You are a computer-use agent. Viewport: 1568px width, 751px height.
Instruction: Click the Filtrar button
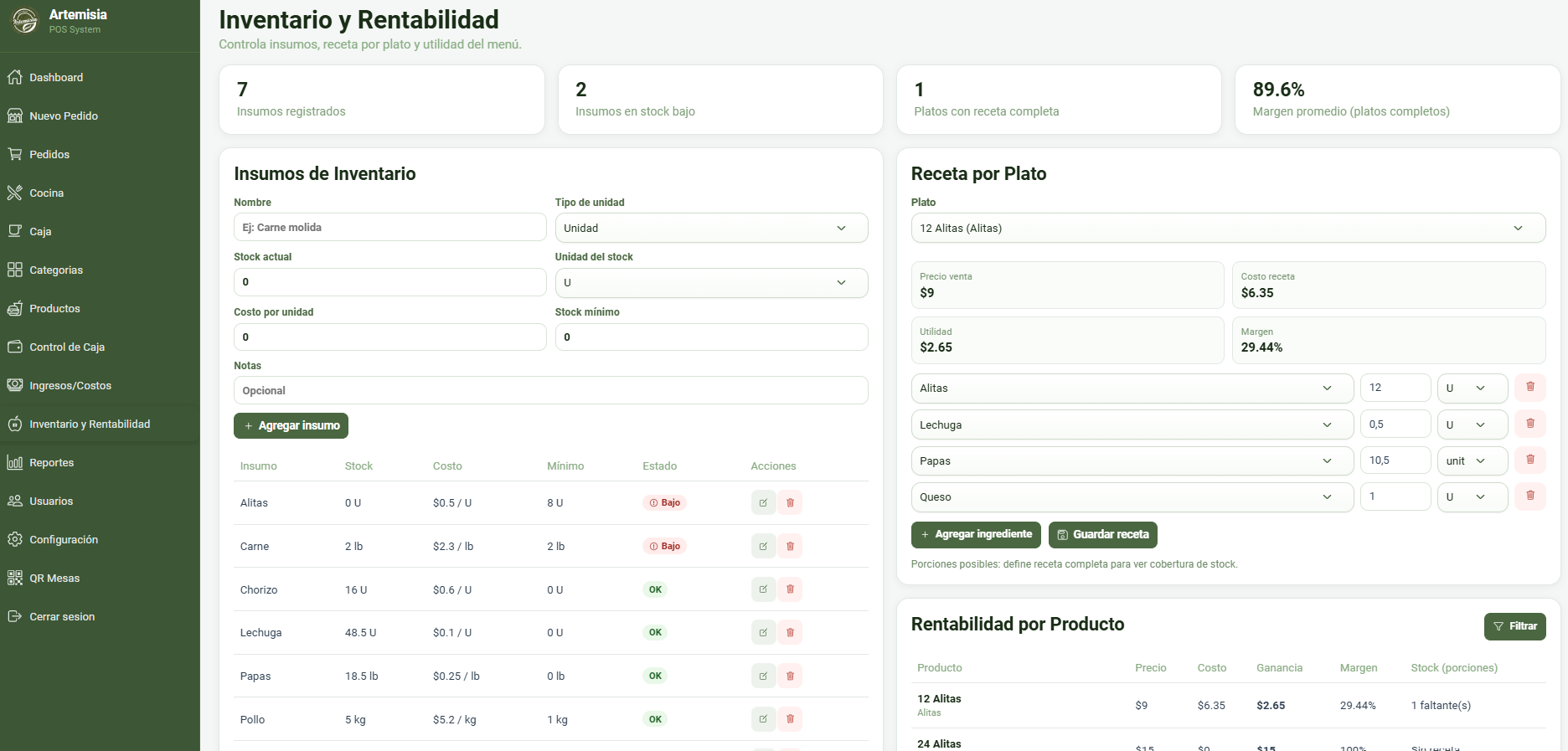click(1514, 626)
